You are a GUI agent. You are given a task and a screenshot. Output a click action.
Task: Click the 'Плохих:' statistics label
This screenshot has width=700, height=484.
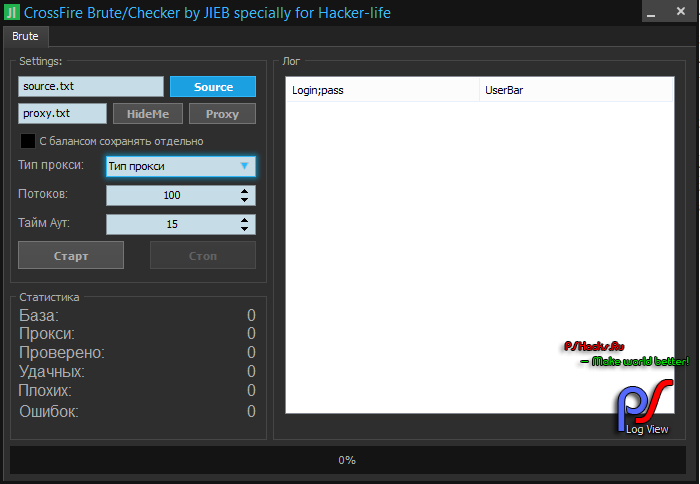point(45,391)
